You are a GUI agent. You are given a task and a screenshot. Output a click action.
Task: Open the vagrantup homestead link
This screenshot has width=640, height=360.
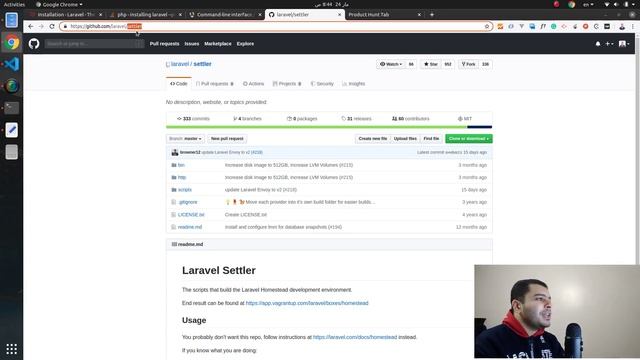coord(307,303)
